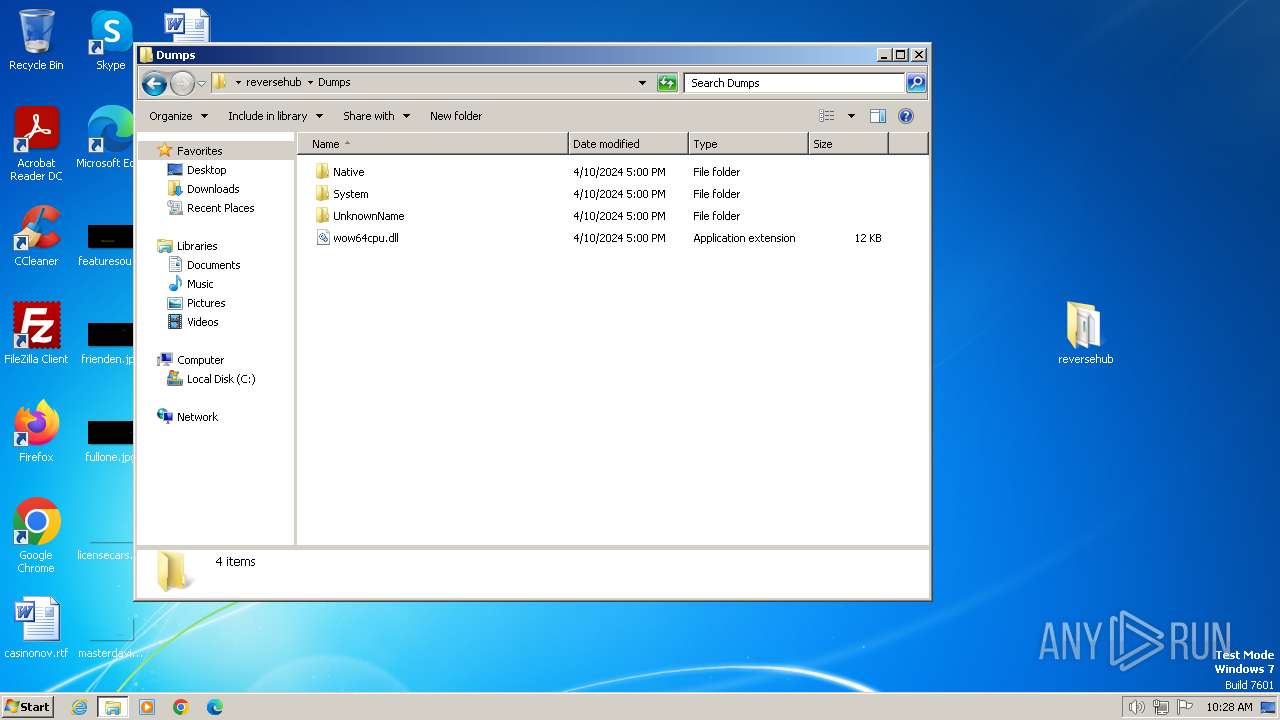Sort by Size column header
The image size is (1280, 720).
coord(848,144)
